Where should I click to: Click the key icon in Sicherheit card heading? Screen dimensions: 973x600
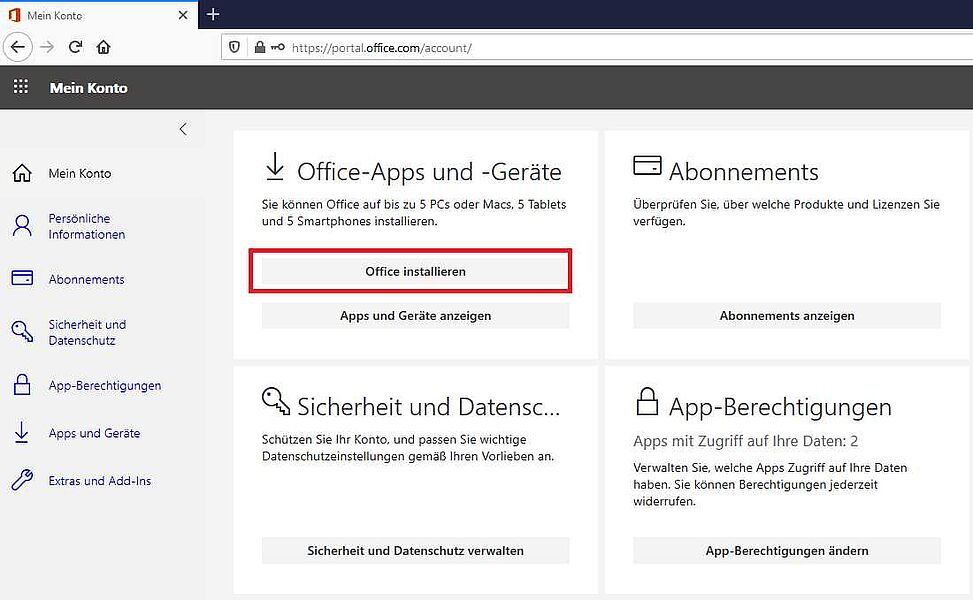point(276,401)
